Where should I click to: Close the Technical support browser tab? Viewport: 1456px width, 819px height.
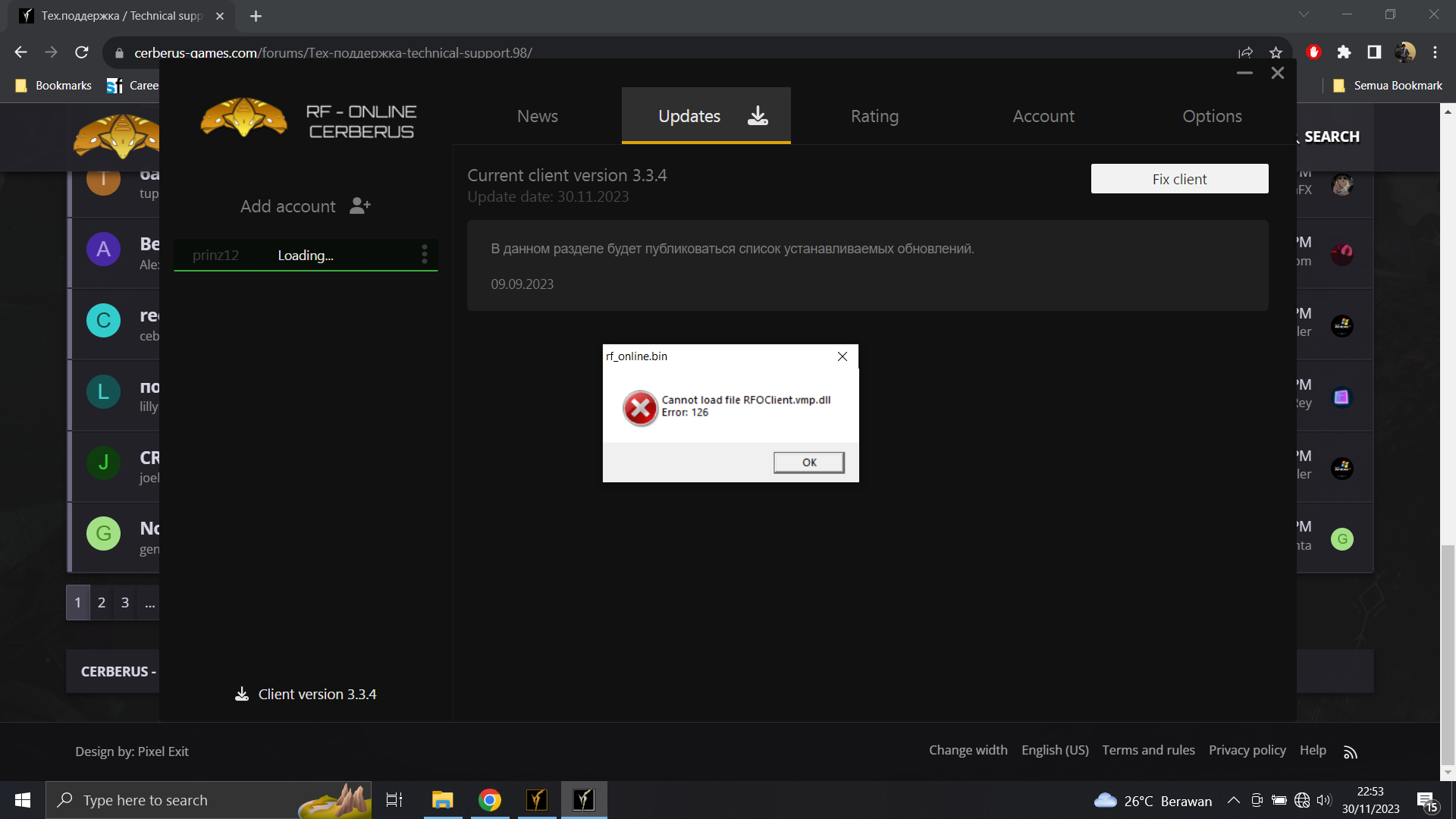(x=220, y=16)
